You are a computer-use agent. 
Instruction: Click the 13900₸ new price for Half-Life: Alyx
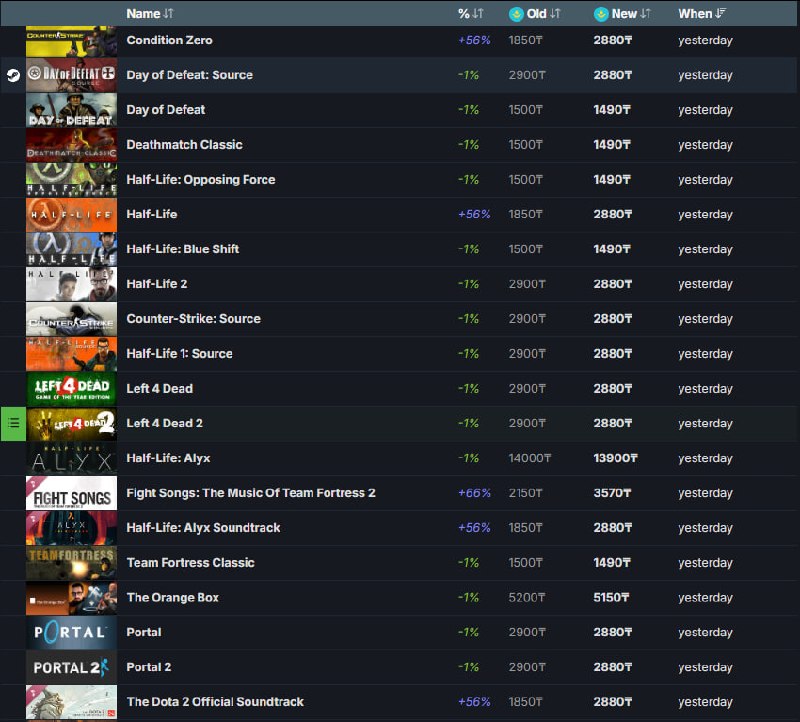point(615,458)
